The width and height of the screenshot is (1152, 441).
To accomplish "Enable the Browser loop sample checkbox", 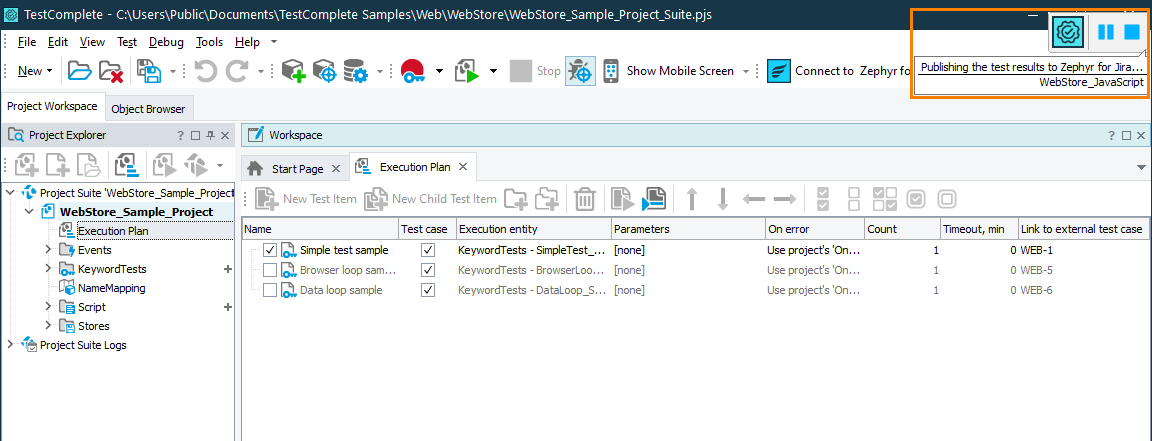I will pos(270,270).
